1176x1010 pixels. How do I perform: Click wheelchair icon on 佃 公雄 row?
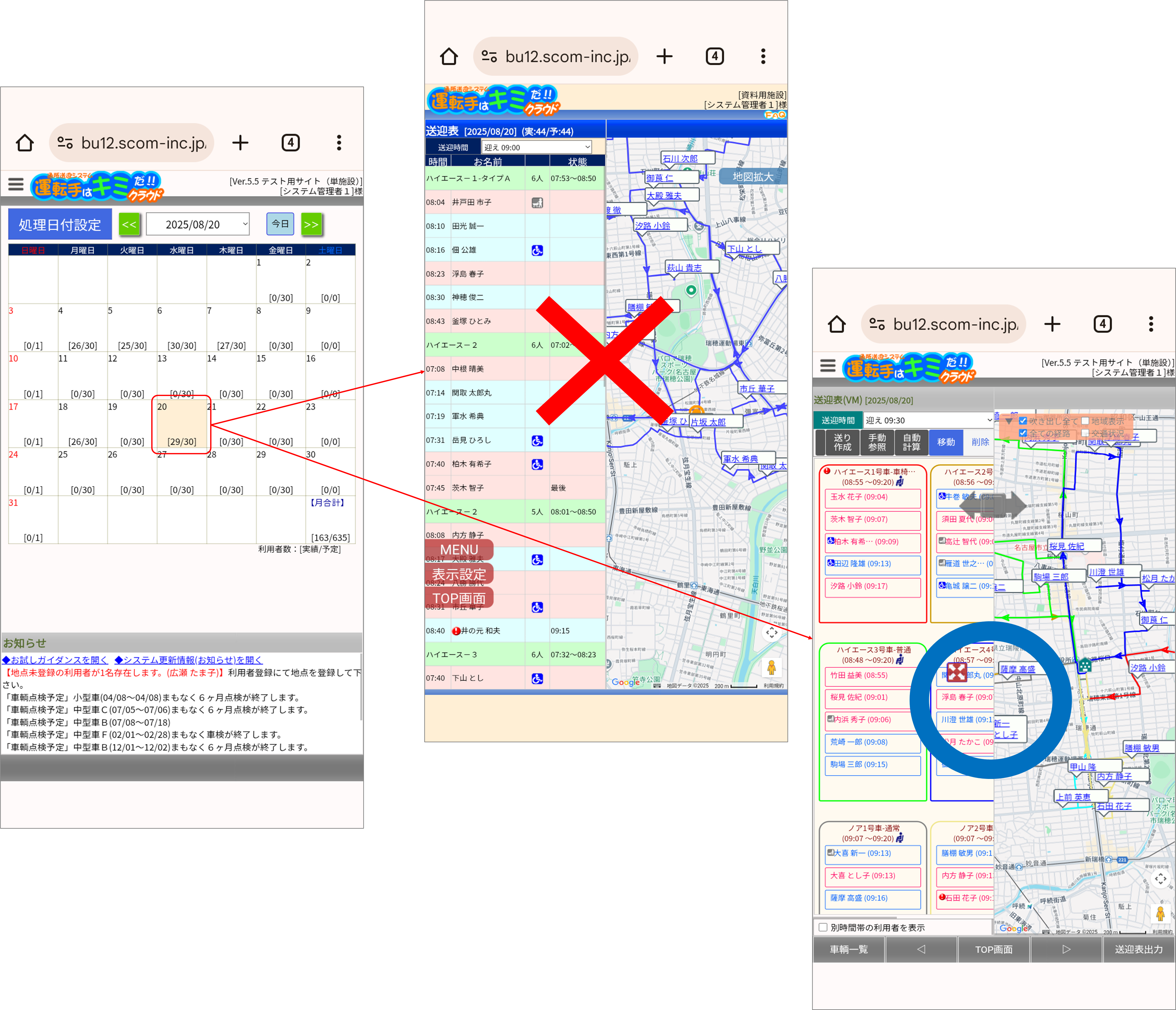point(537,250)
